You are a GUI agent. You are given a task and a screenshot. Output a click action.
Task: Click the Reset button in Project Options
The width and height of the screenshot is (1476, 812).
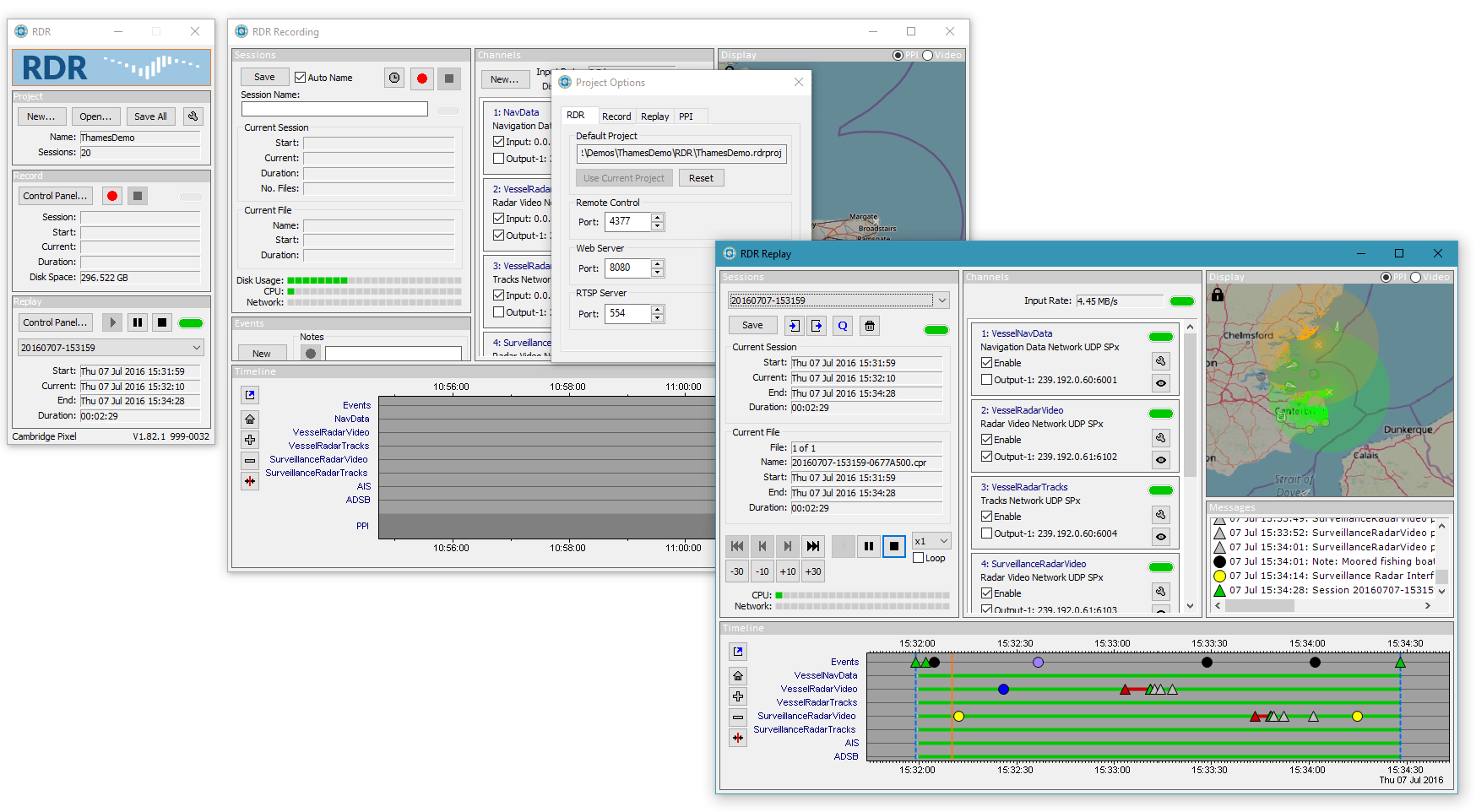pos(701,178)
